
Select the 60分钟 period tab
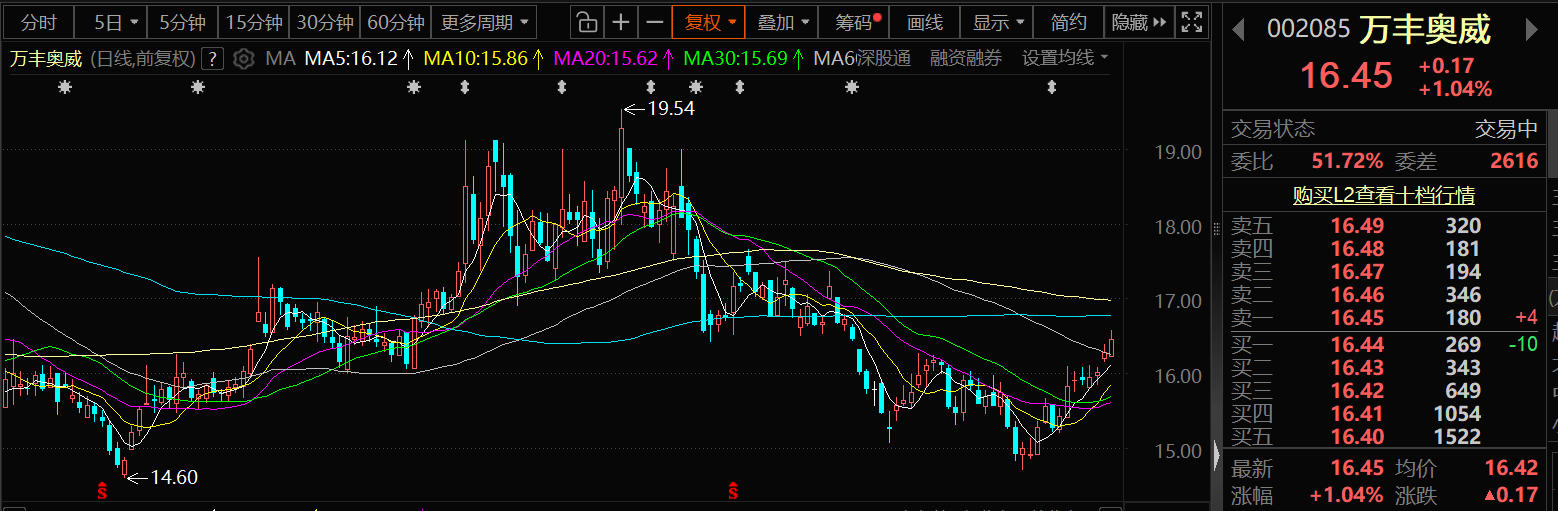(395, 22)
